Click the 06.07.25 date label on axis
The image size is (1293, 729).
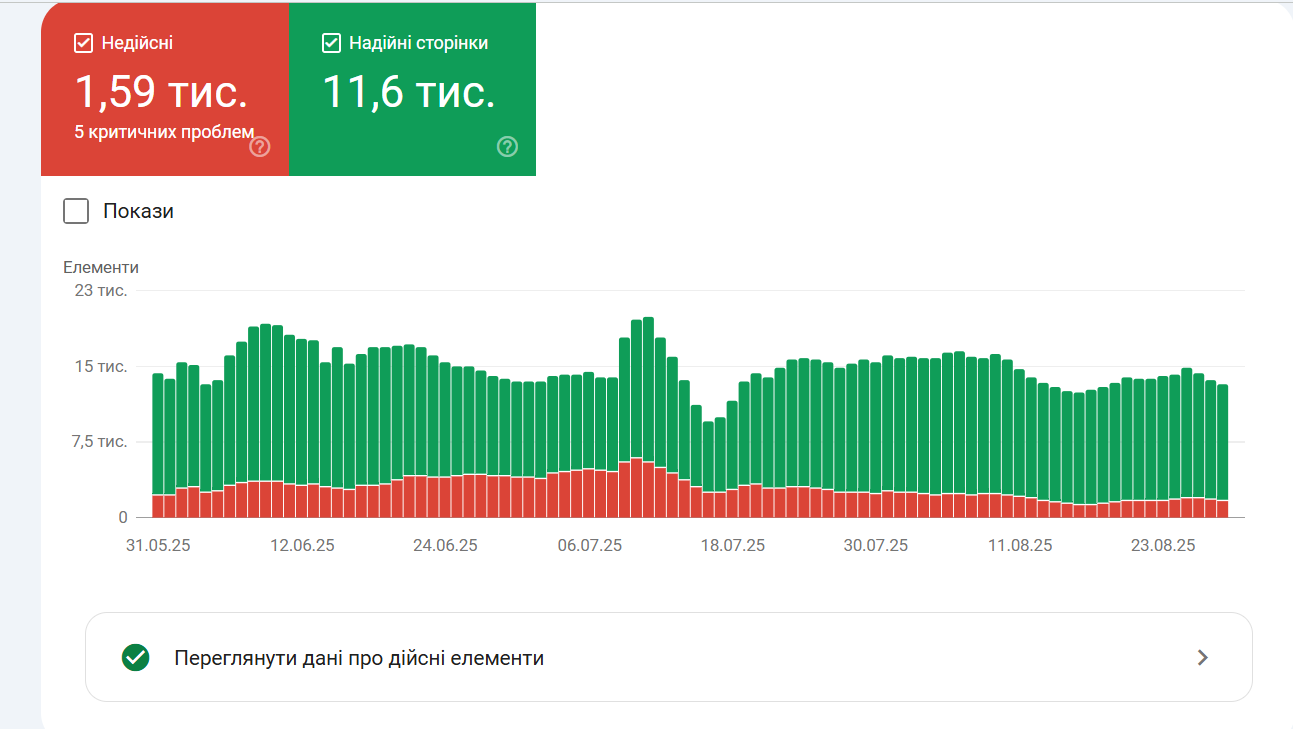[x=590, y=545]
